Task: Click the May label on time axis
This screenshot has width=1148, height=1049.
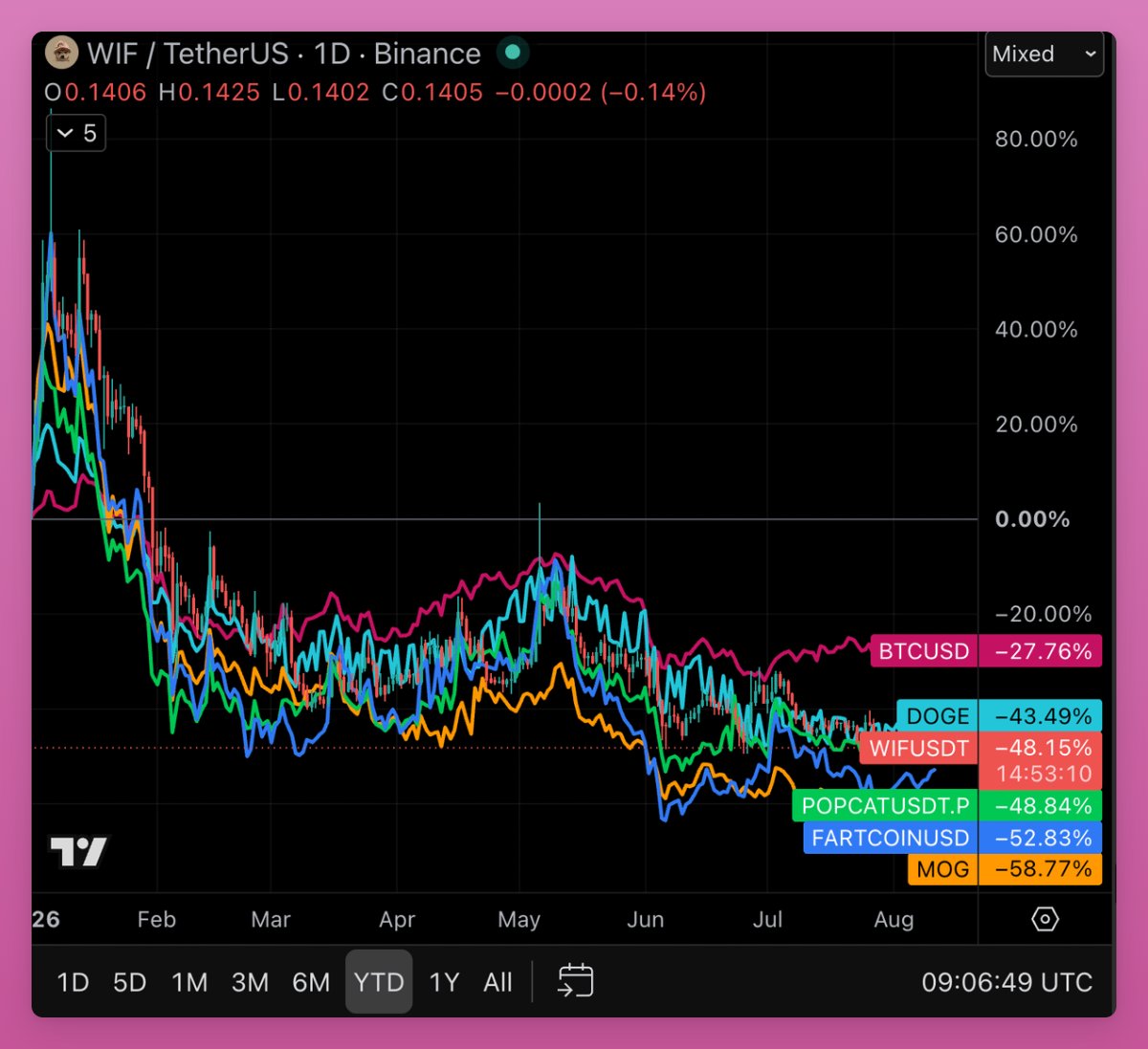Action: [x=519, y=920]
